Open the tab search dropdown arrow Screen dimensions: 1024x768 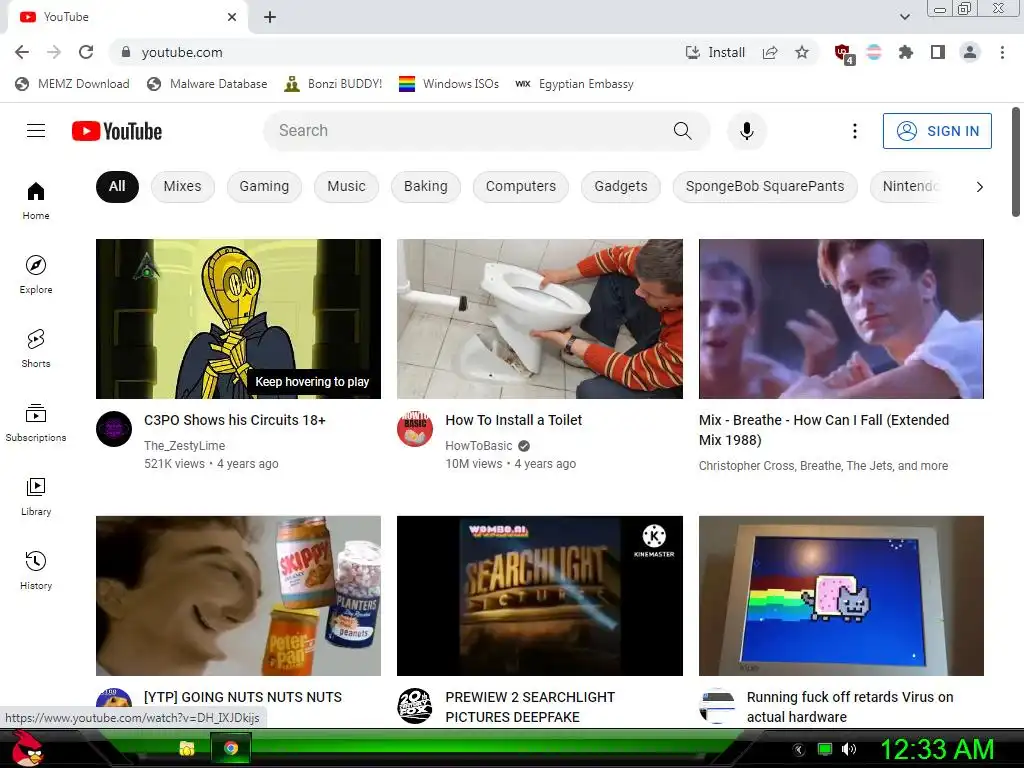[904, 17]
